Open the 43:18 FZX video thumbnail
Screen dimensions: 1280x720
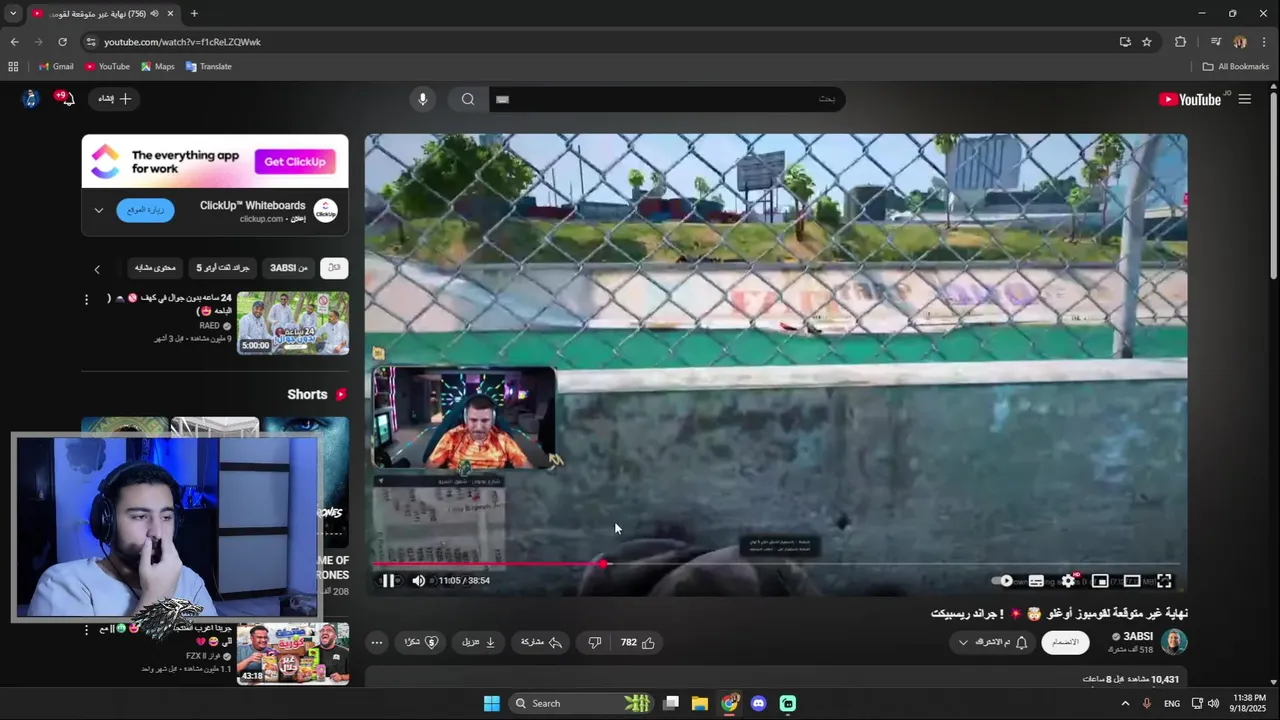click(x=293, y=653)
